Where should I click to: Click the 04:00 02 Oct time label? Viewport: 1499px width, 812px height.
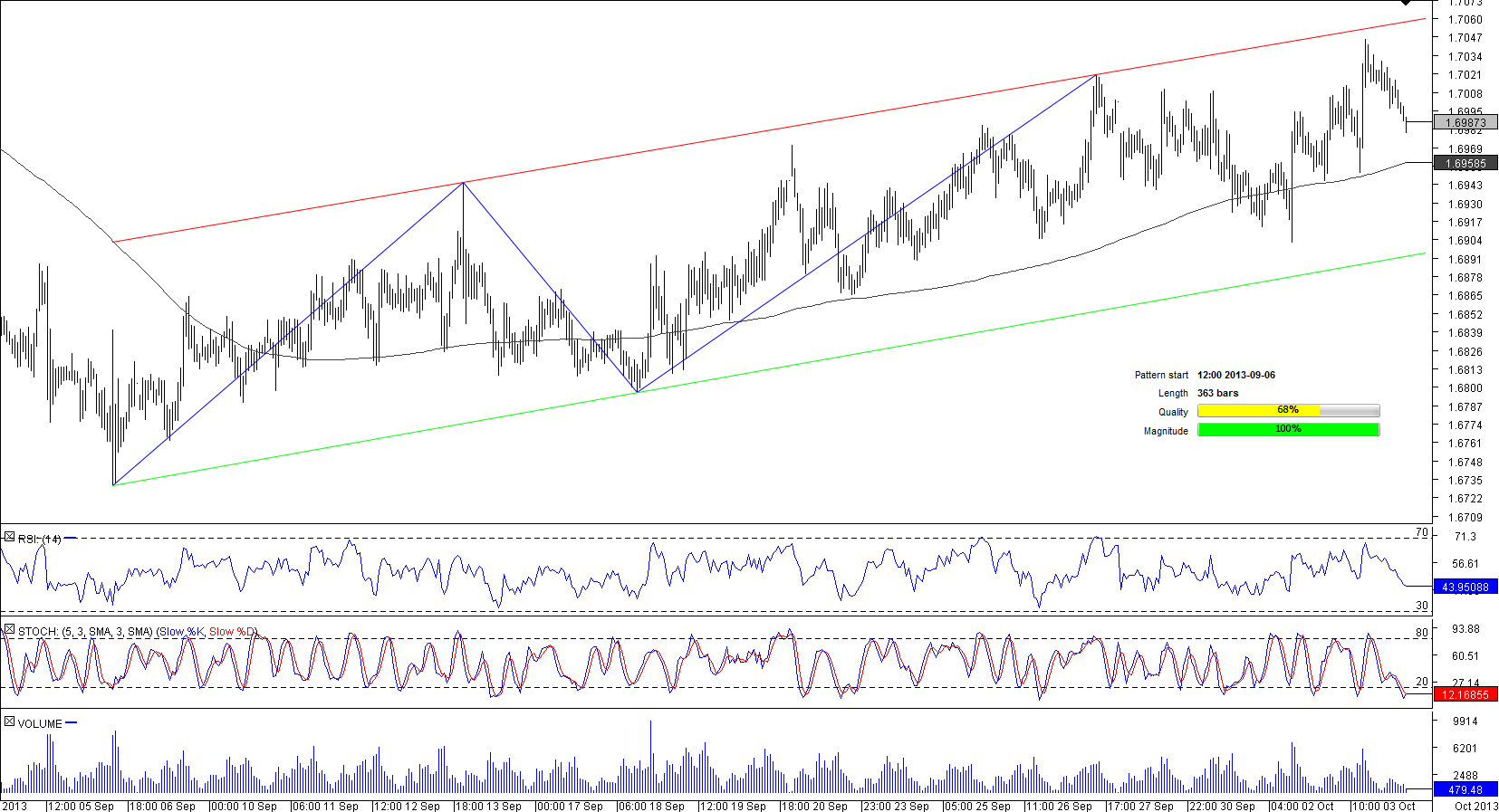click(x=1302, y=807)
